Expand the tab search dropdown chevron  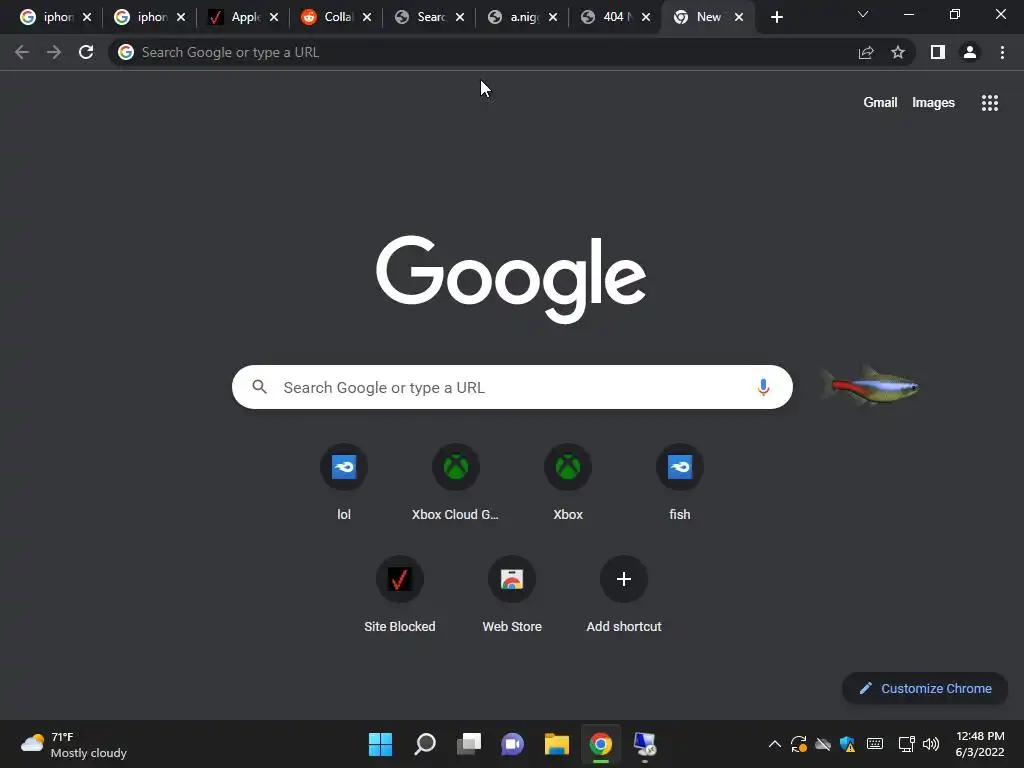863,14
